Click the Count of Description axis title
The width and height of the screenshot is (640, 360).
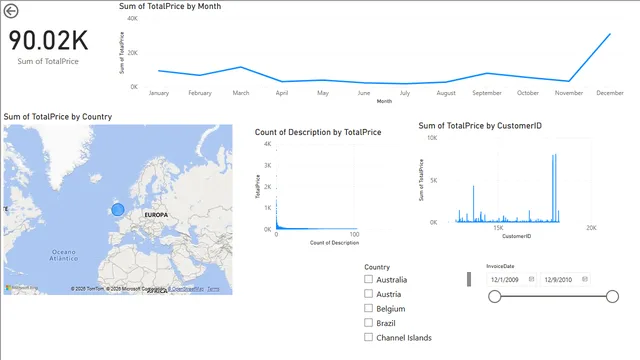pyautogui.click(x=334, y=243)
